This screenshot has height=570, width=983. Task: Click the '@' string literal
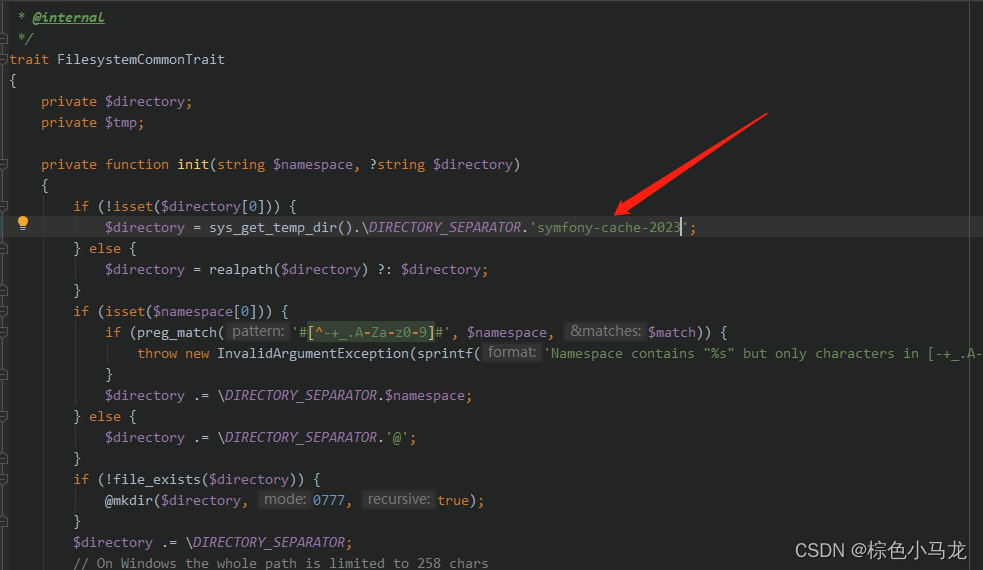coord(397,438)
